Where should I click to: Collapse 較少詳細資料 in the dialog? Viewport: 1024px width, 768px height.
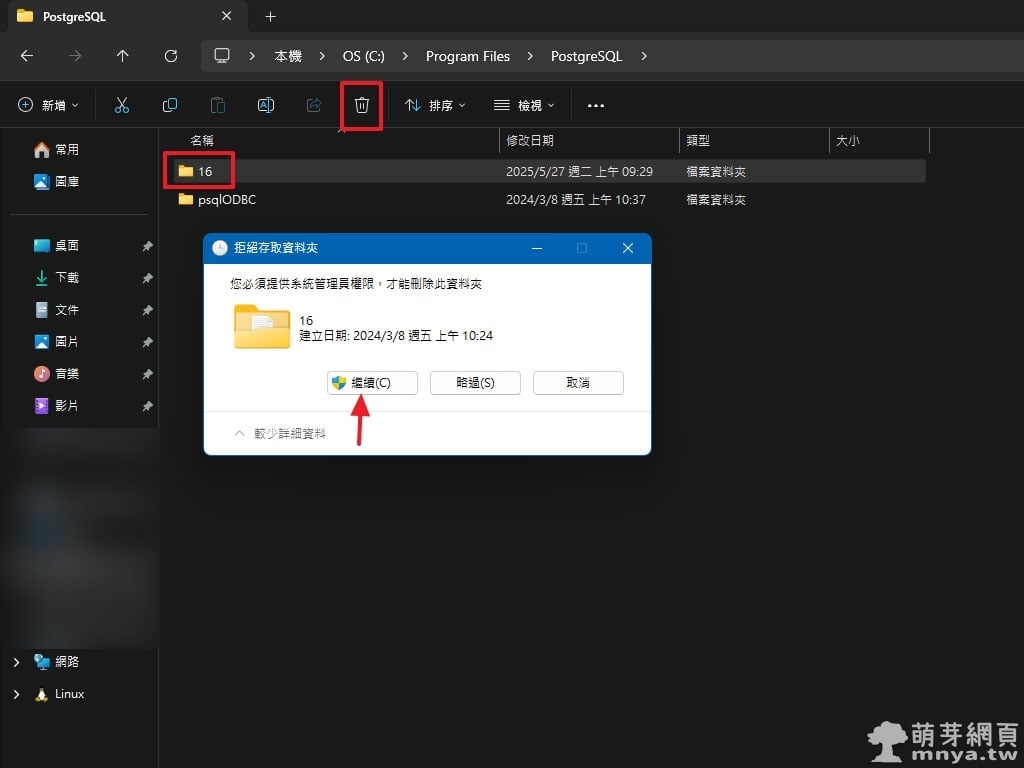[x=280, y=434]
